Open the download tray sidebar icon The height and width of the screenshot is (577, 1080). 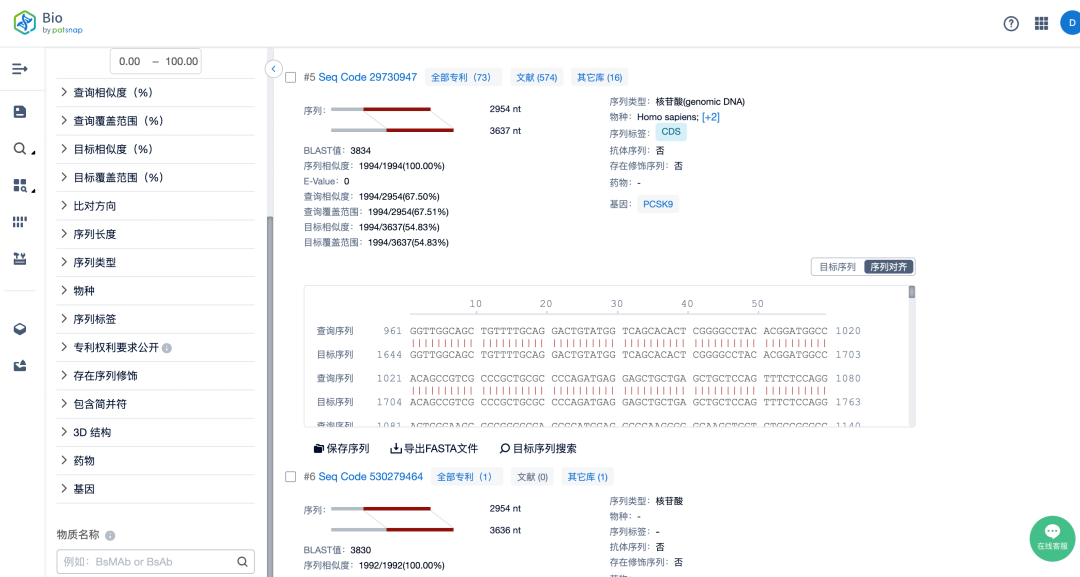[20, 259]
